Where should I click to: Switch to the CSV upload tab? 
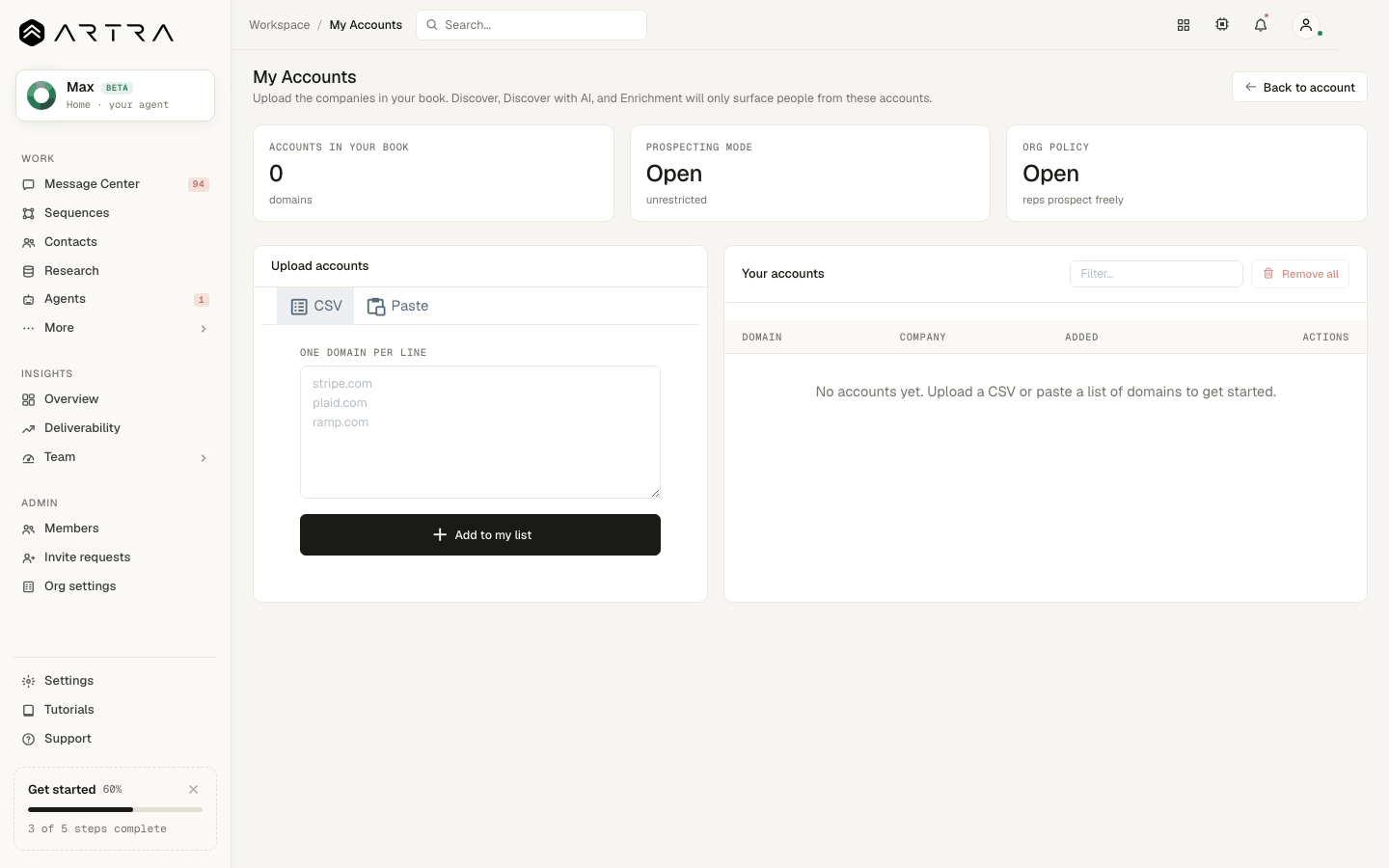315,306
